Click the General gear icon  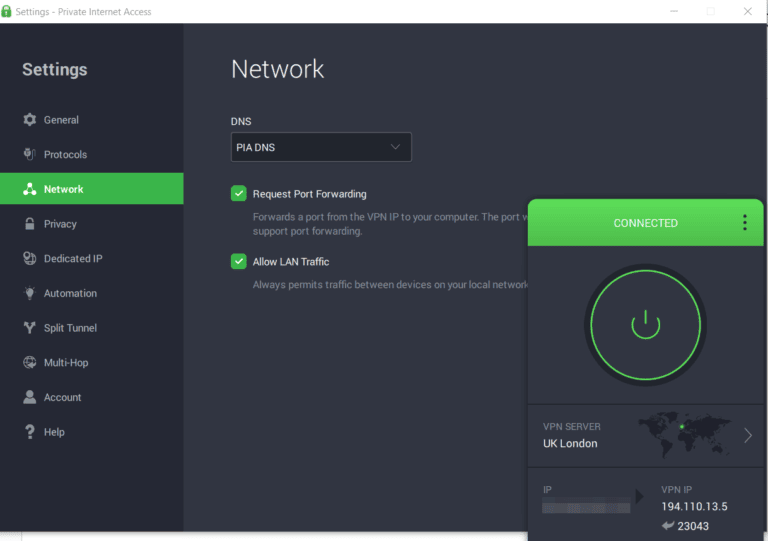tap(29, 120)
